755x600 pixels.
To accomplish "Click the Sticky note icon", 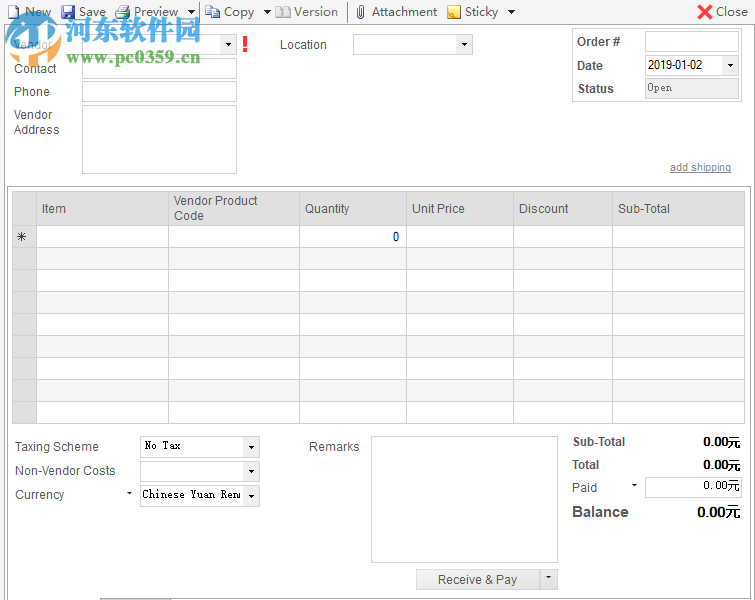I will pyautogui.click(x=454, y=12).
